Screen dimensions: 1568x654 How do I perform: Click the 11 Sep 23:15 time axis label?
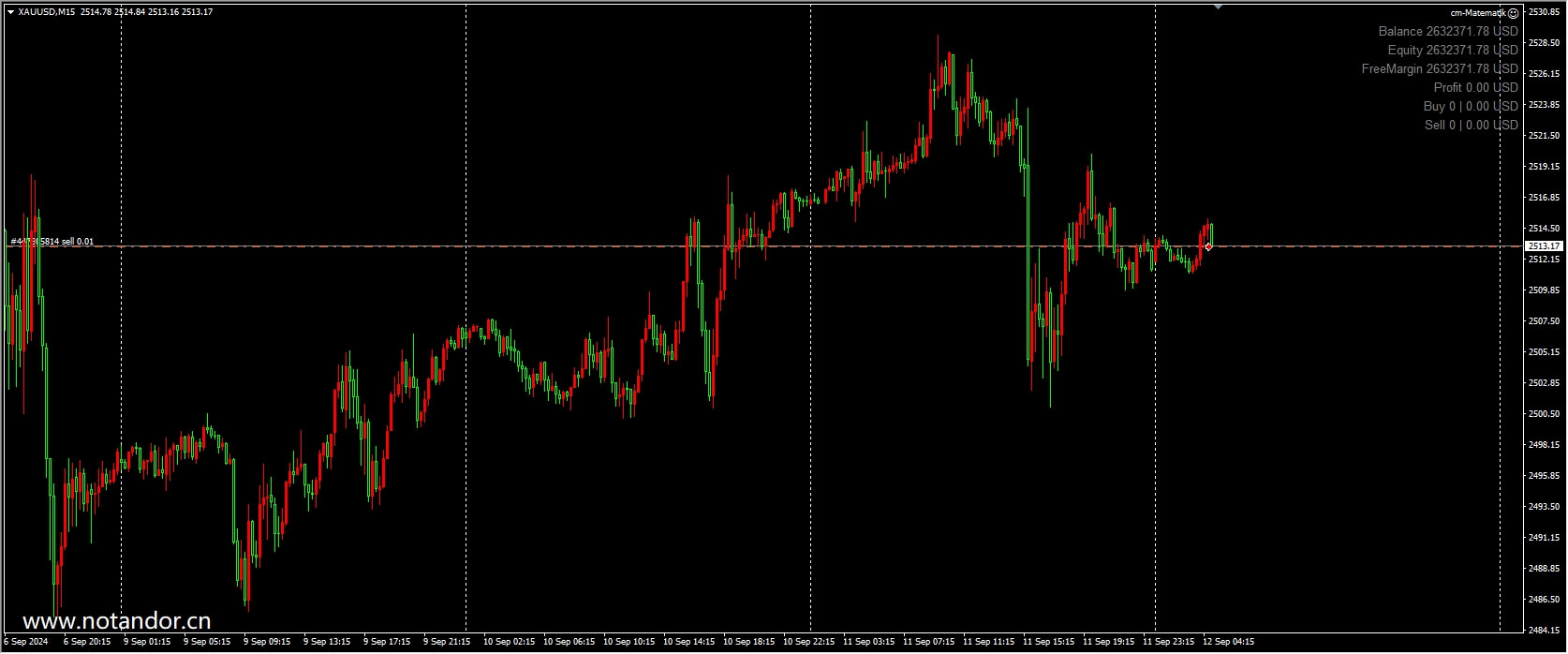pyautogui.click(x=1168, y=642)
